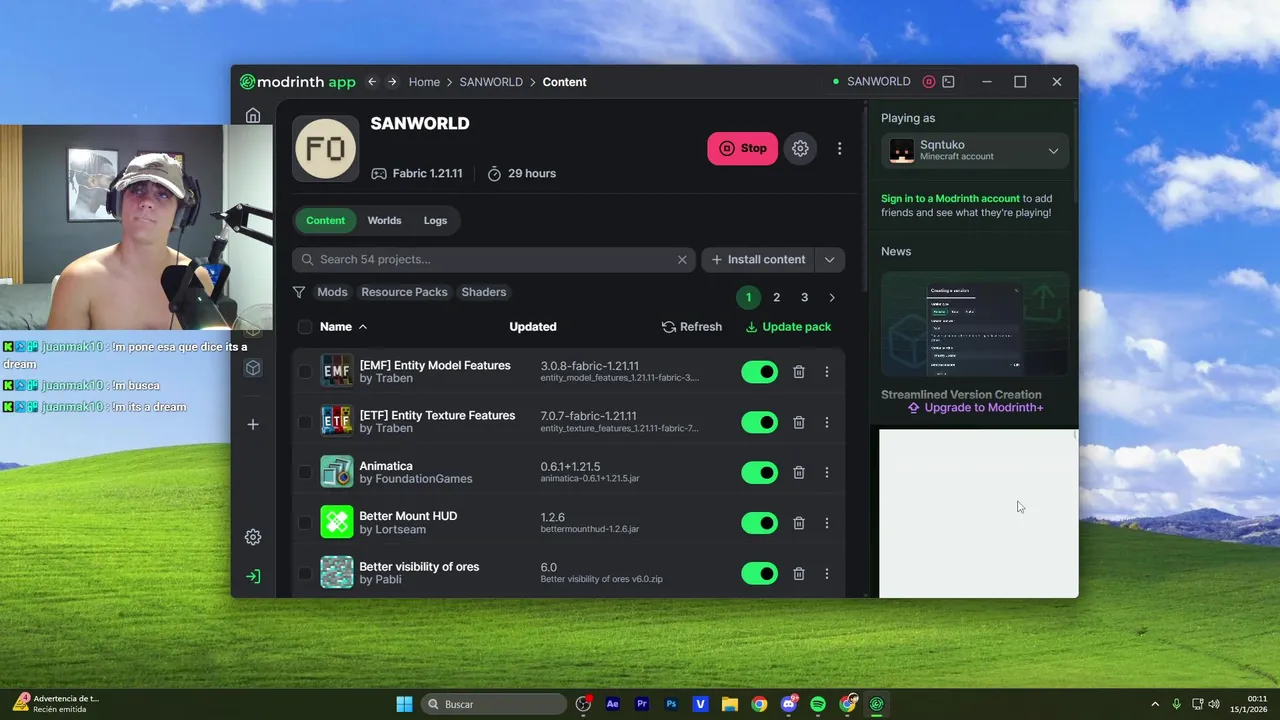Go to next page with chevron
The height and width of the screenshot is (720, 1280).
coord(832,298)
